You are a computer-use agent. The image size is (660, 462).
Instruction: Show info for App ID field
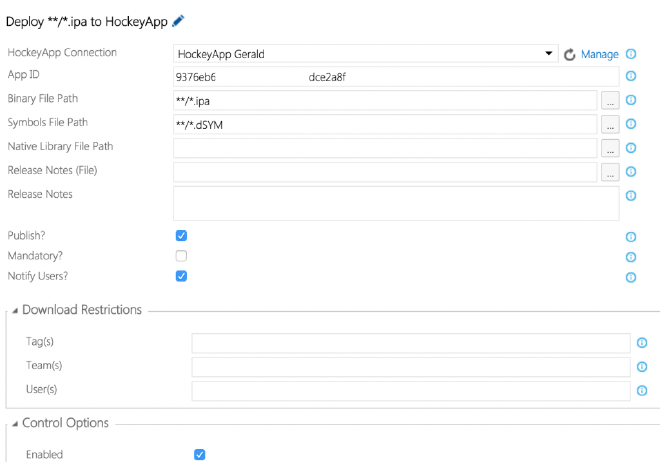631,76
